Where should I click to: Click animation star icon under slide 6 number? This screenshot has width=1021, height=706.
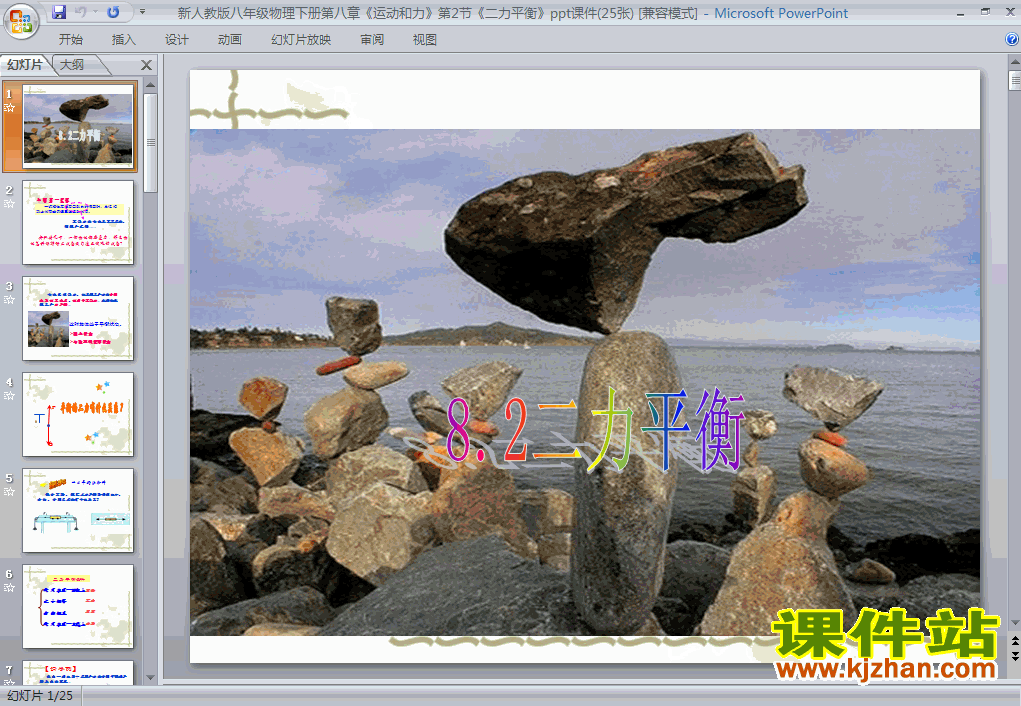point(9,587)
